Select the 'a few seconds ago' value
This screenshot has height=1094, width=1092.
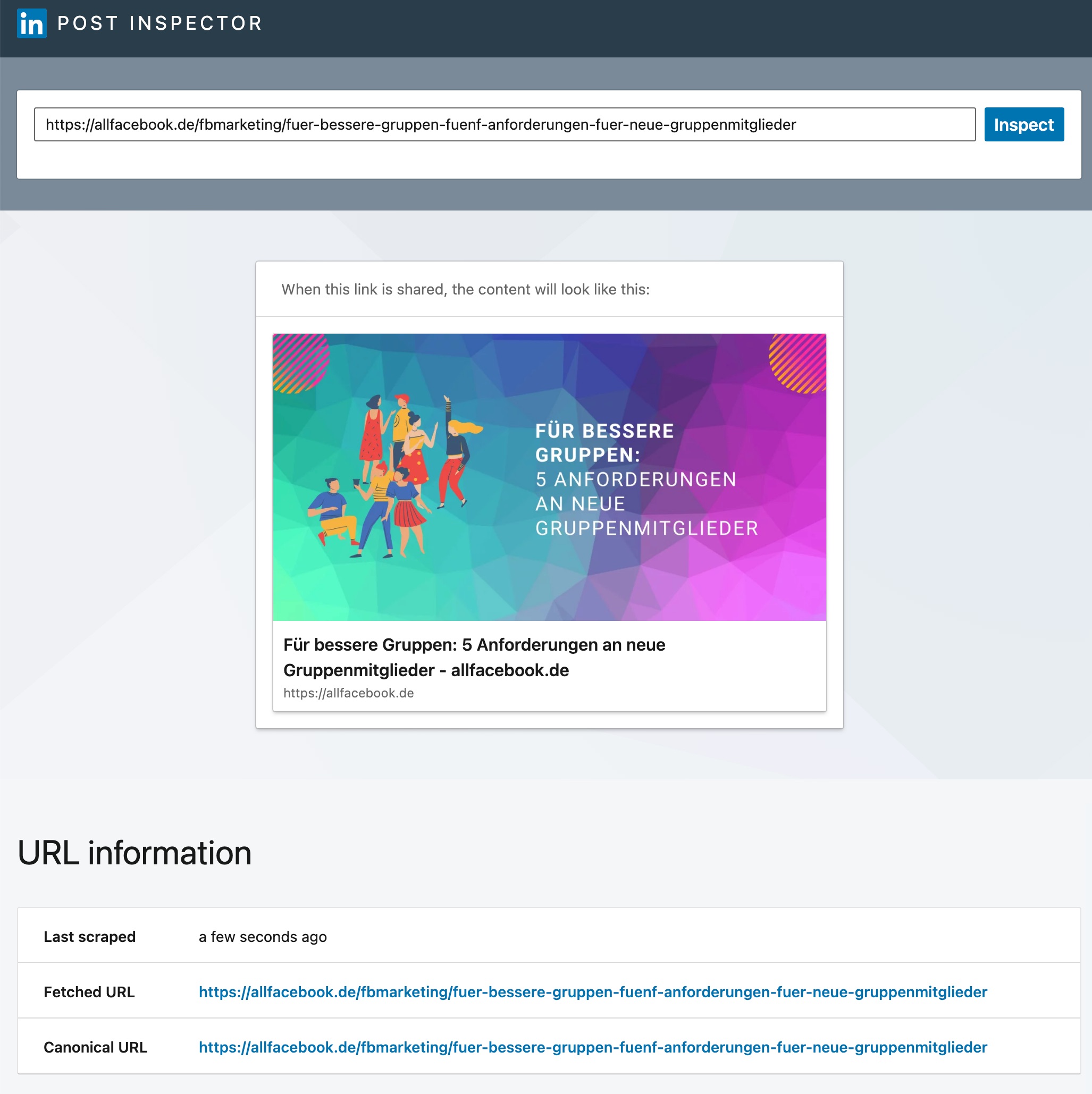coord(263,937)
